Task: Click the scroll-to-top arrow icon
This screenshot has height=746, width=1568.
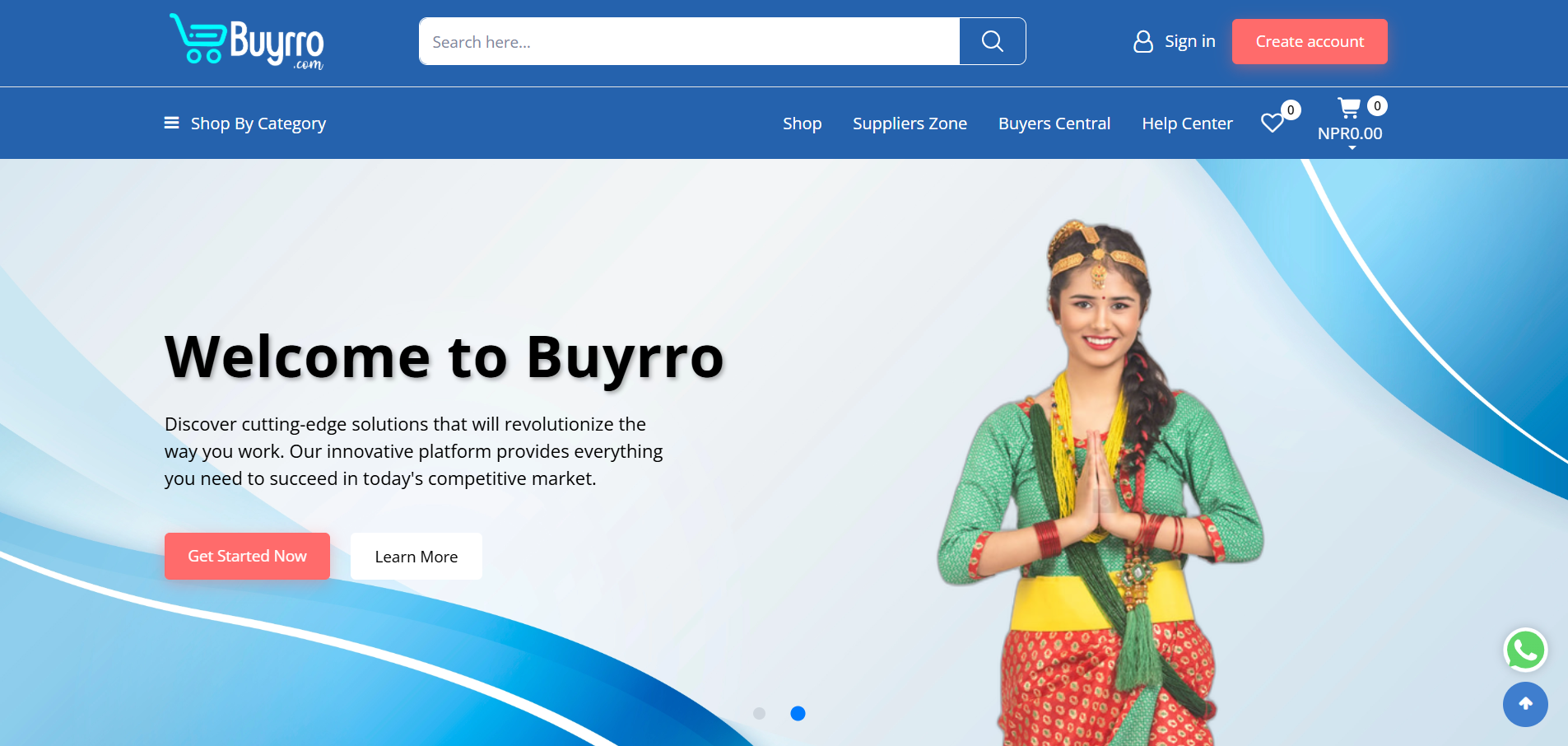Action: tap(1524, 705)
